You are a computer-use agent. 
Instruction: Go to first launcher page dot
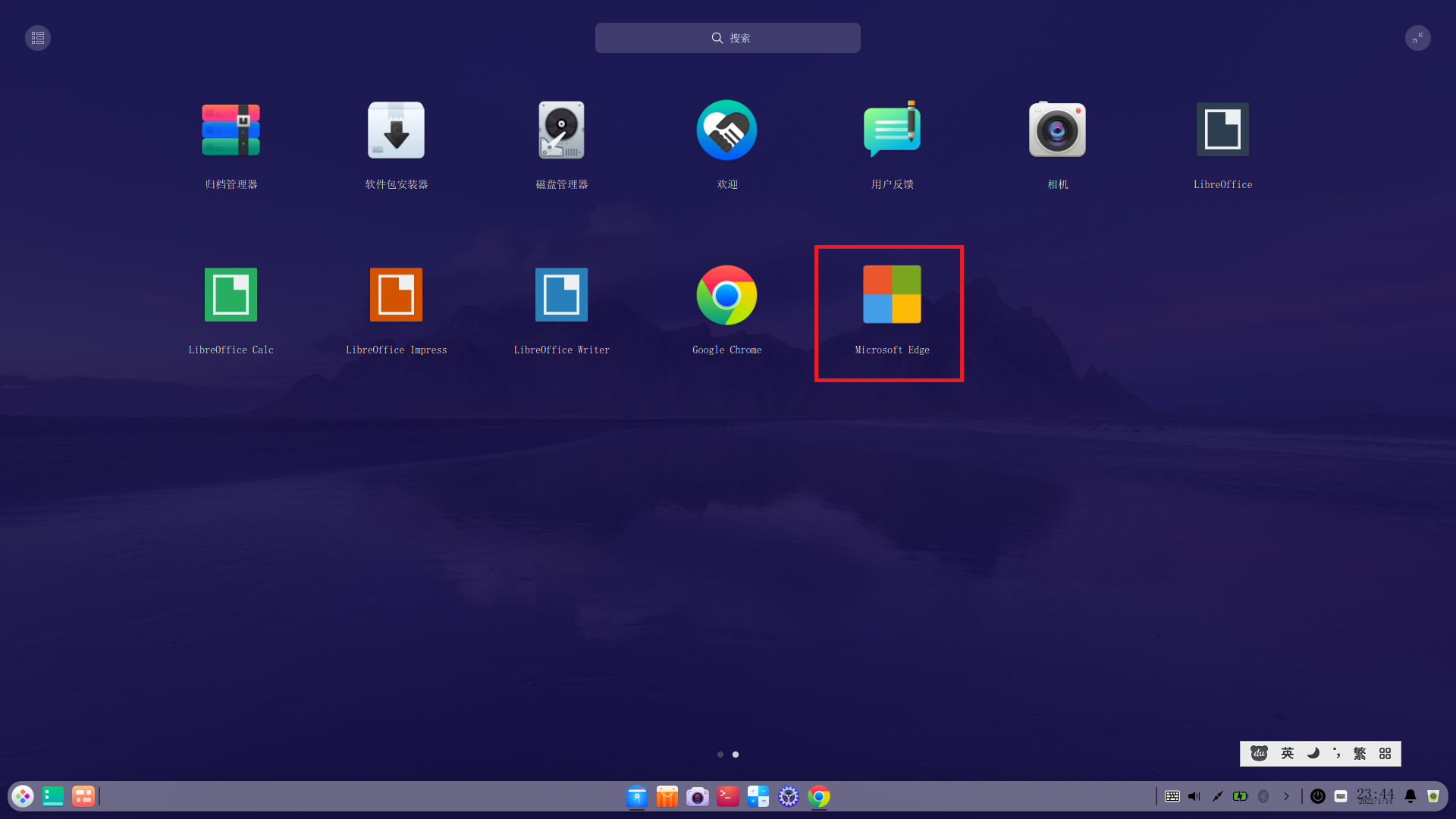pos(720,755)
